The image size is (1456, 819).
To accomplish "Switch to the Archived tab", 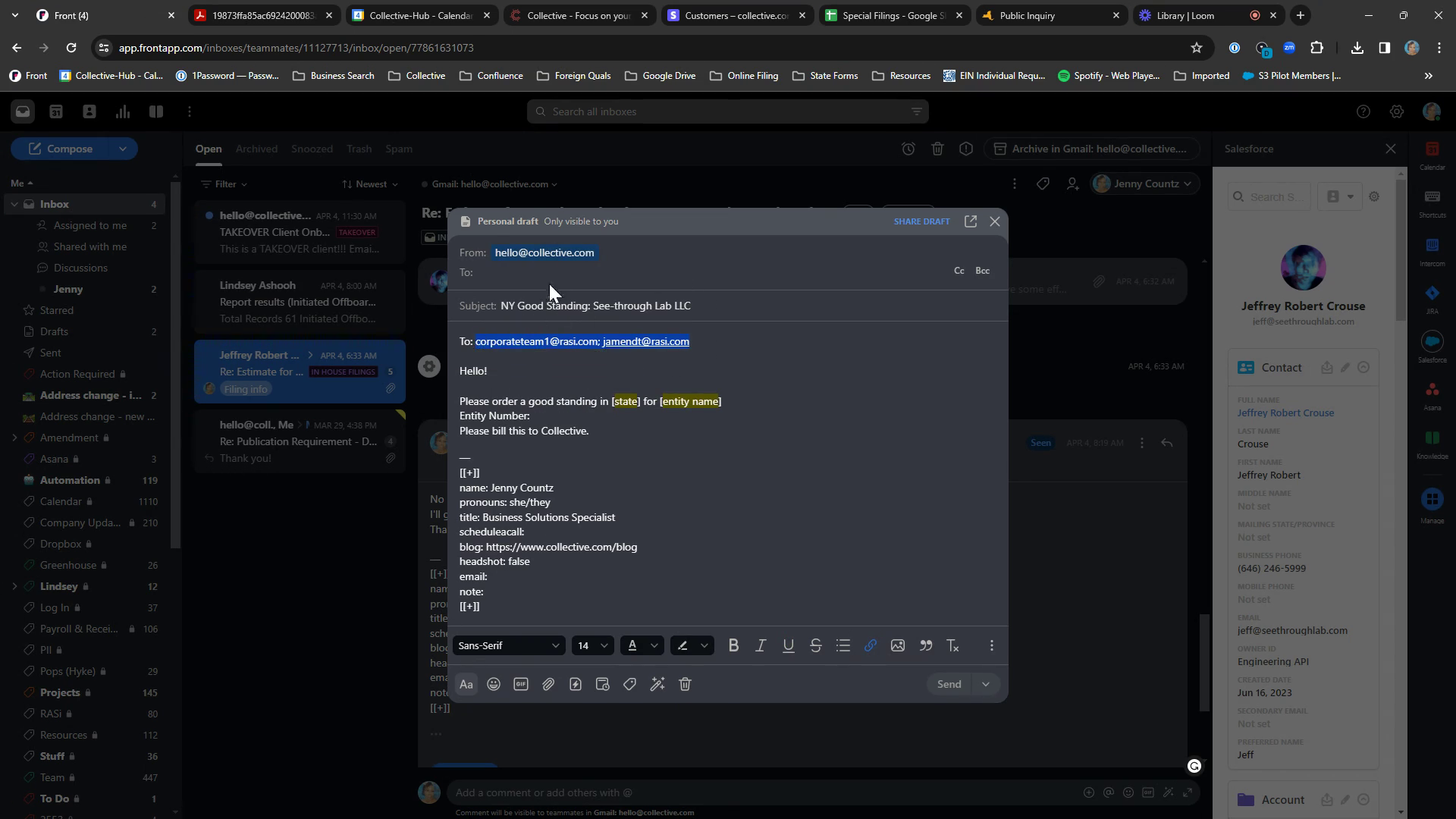I will coord(256,149).
